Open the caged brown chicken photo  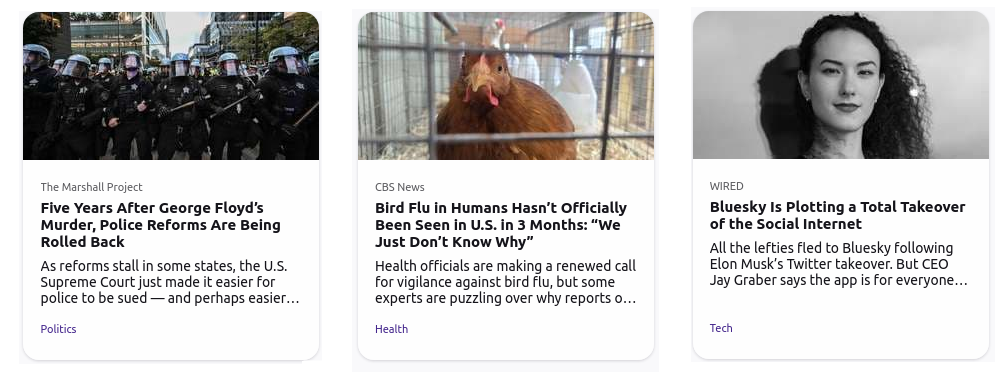(x=506, y=86)
